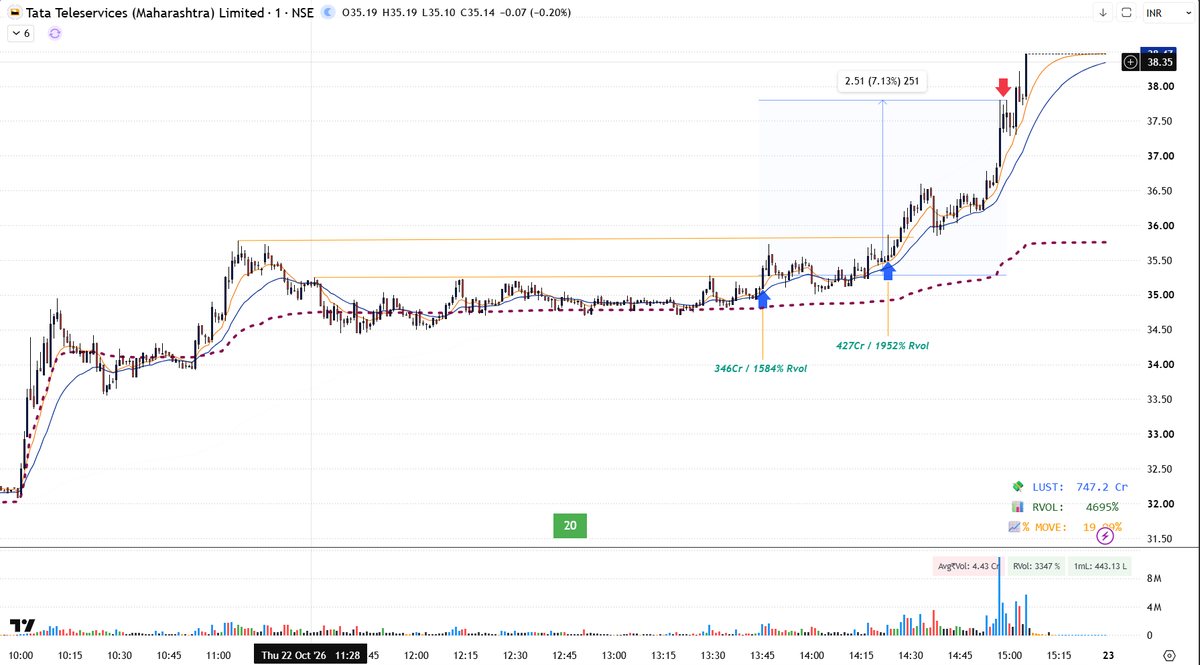Click the purple refresh icon near legend
The width and height of the screenshot is (1200, 665).
[x=54, y=33]
